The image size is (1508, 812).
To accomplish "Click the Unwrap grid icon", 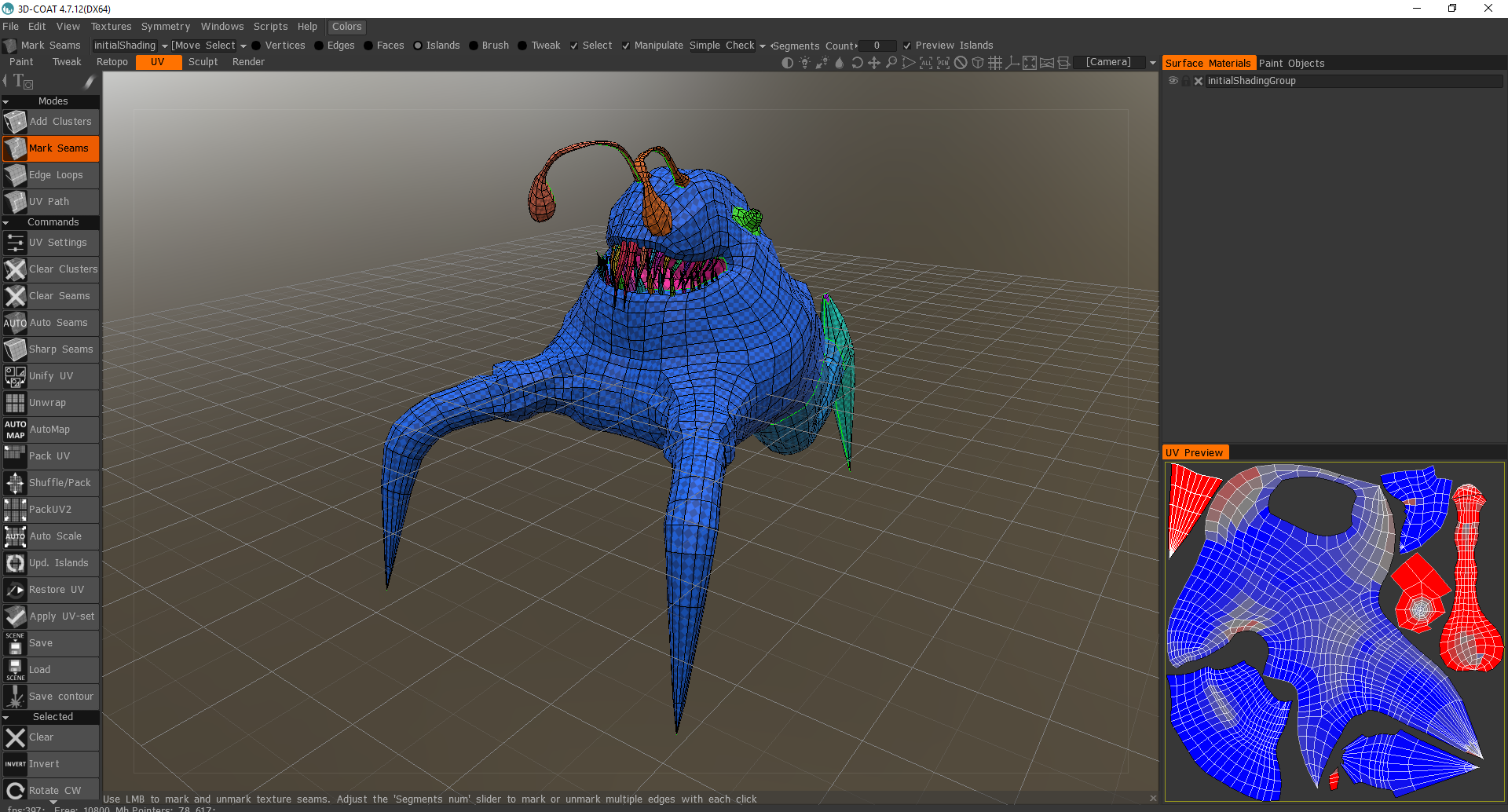I will [x=15, y=403].
